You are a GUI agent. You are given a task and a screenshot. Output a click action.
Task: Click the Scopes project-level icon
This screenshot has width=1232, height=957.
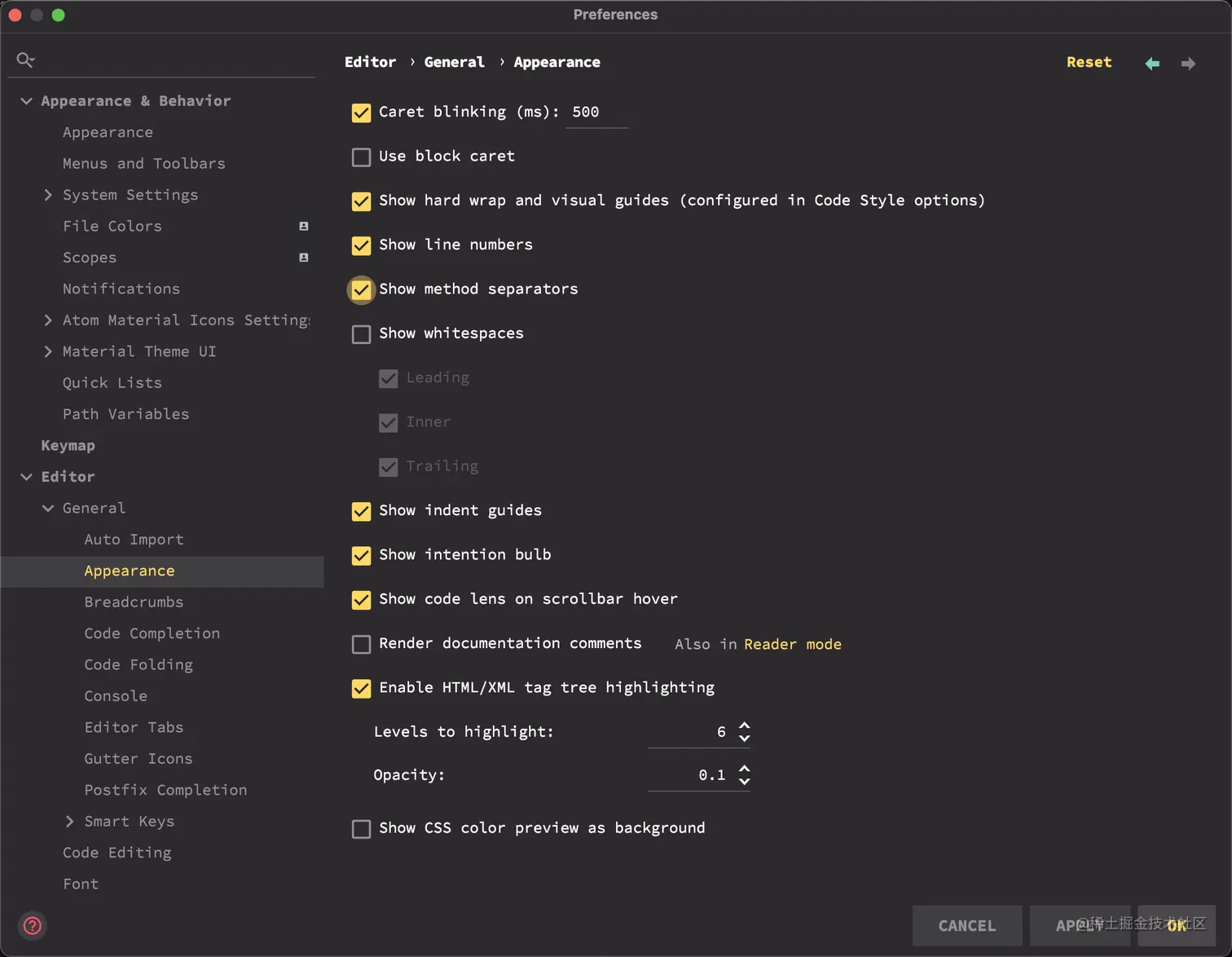click(304, 258)
